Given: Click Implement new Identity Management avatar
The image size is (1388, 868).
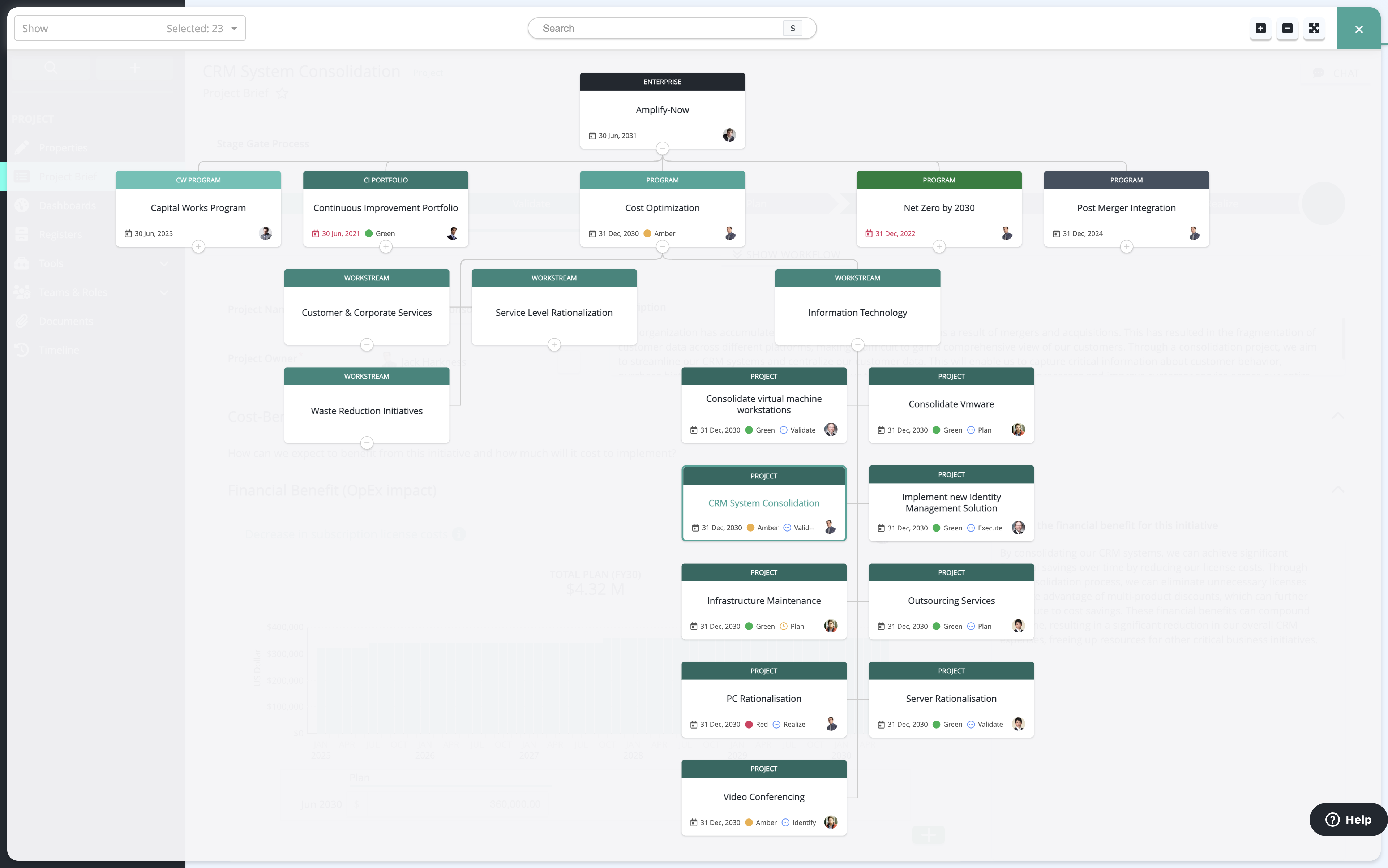Looking at the screenshot, I should point(1018,528).
